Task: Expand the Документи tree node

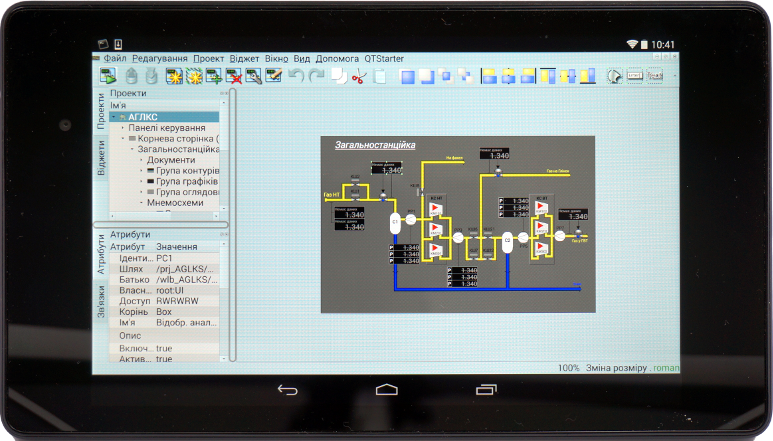Action: click(141, 160)
